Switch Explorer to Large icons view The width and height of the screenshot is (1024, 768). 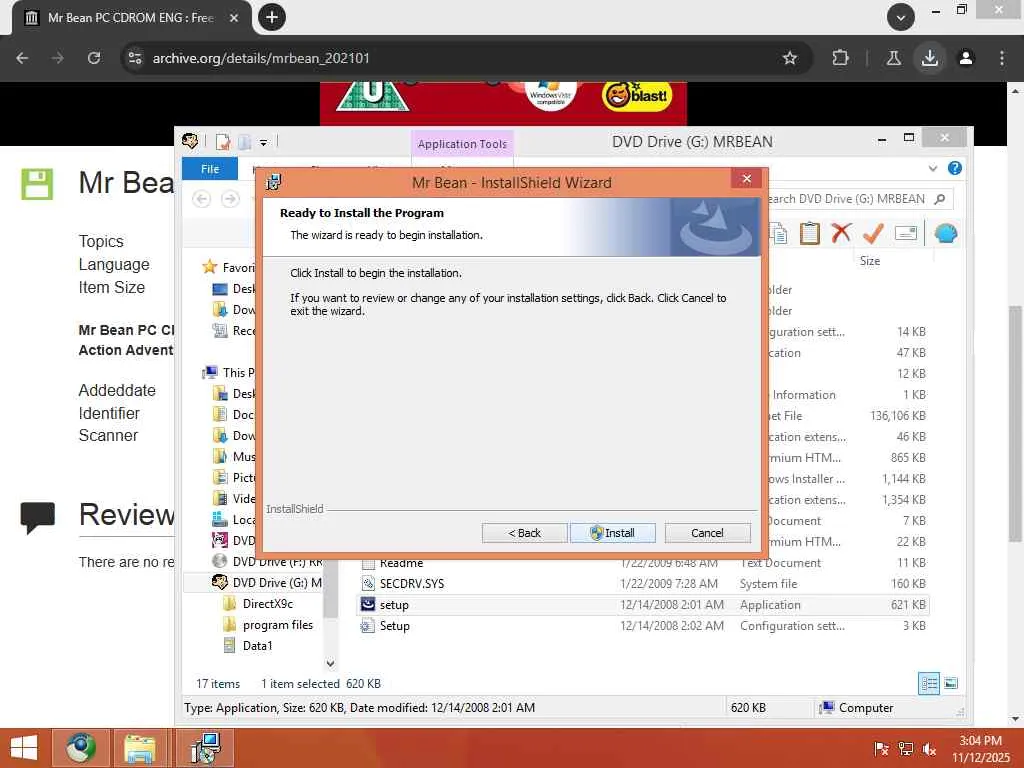pyautogui.click(x=951, y=684)
